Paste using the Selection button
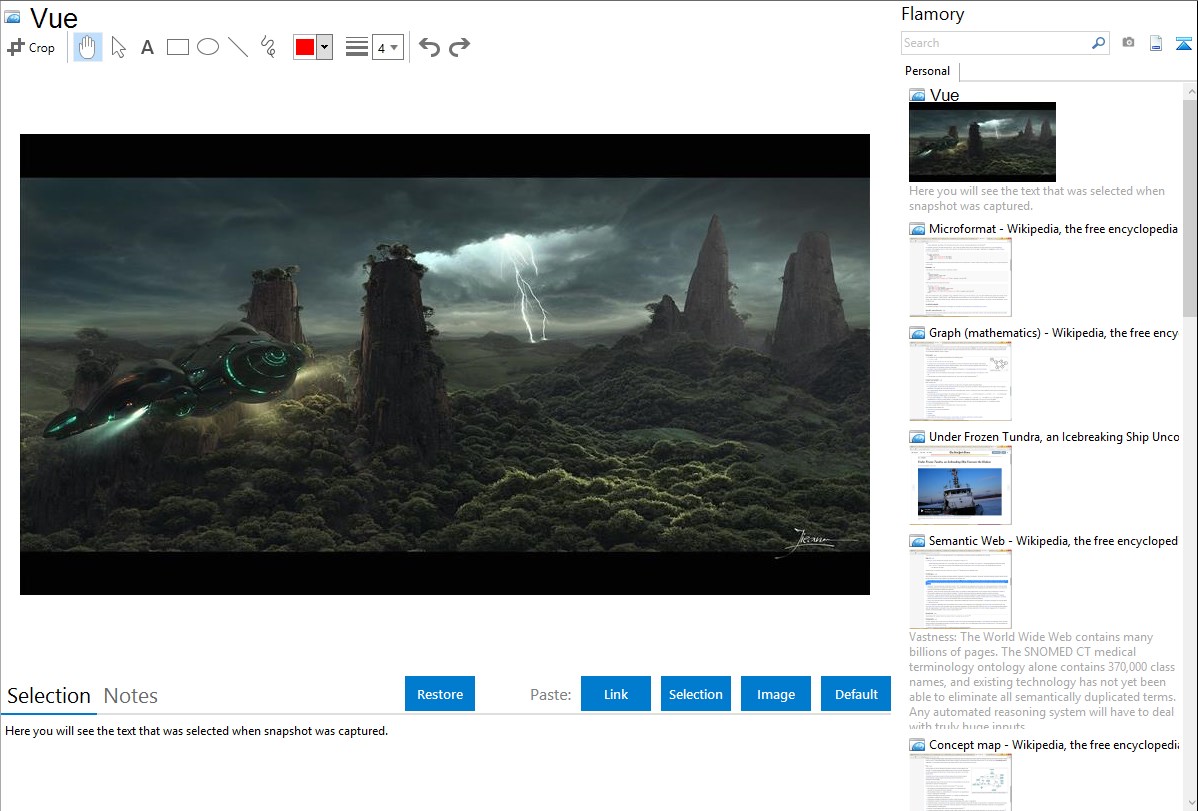Screen dimensions: 1198x811 pyautogui.click(x=696, y=694)
